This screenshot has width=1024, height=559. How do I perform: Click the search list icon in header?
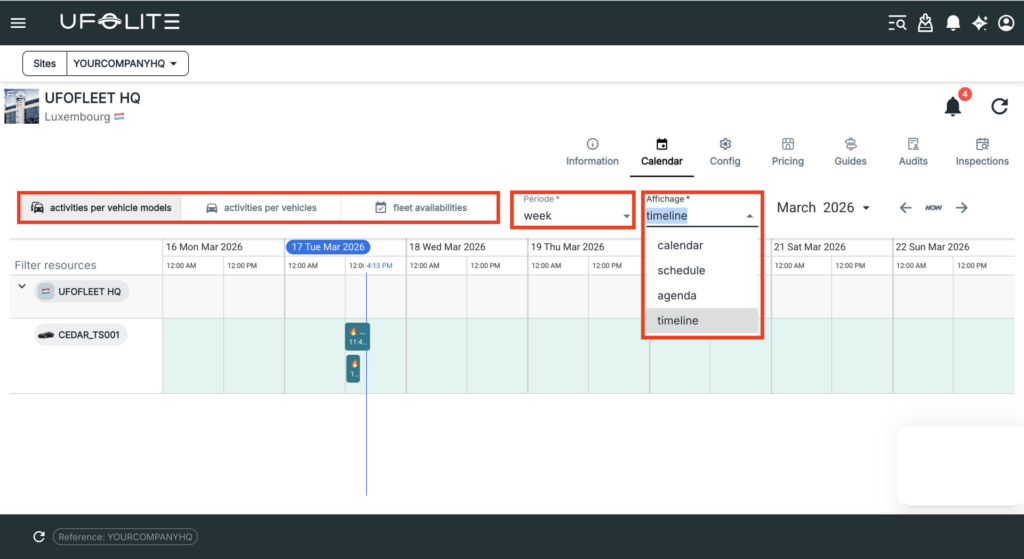[897, 22]
